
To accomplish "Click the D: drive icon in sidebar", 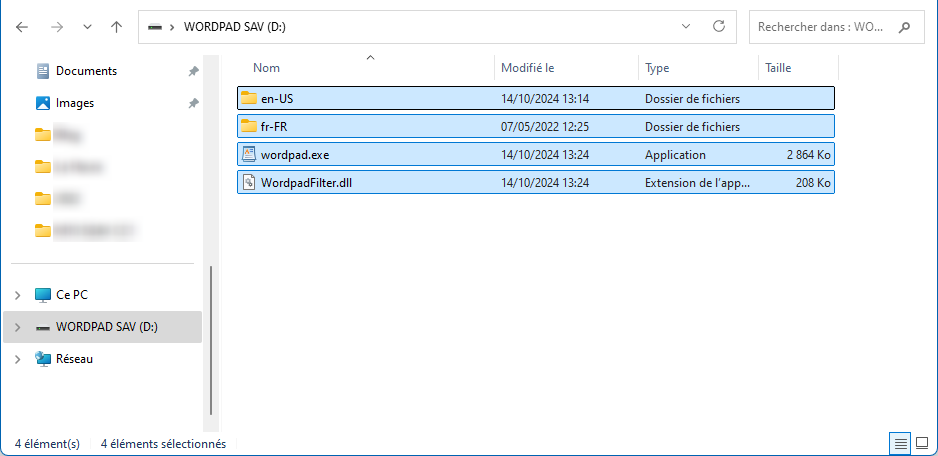I will click(42, 327).
